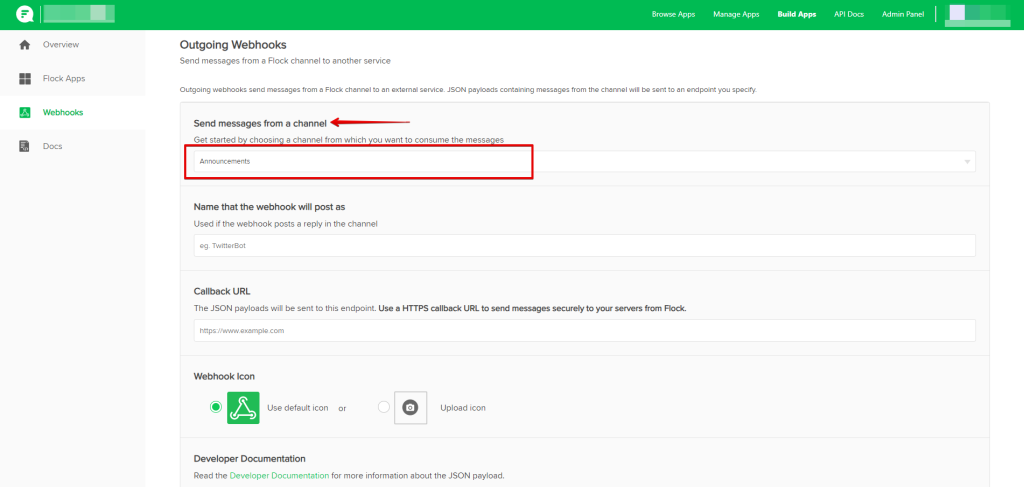The width and height of the screenshot is (1024, 487).
Task: Click the channel dropdown arrow
Action: click(967, 162)
